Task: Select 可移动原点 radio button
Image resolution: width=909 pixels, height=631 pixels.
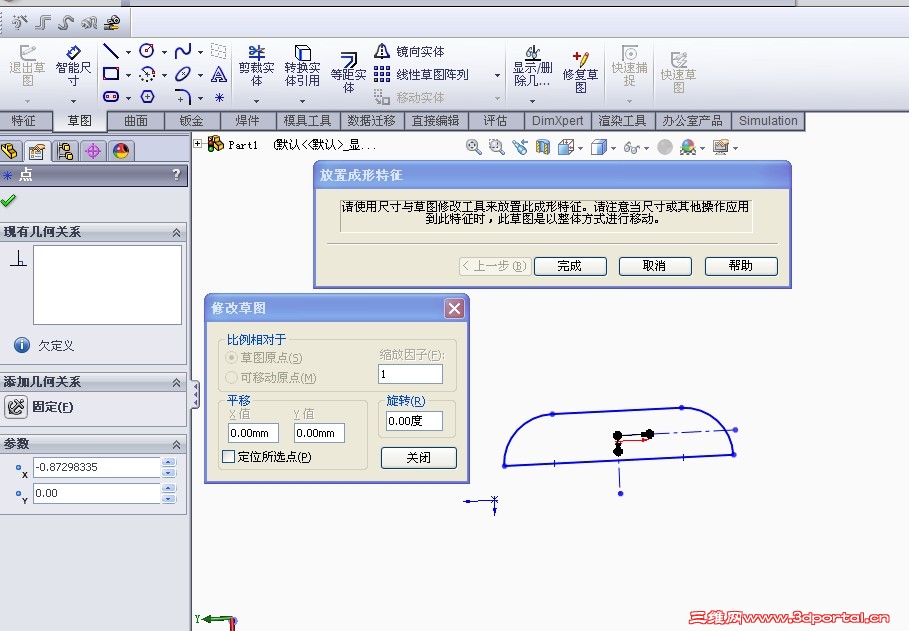Action: click(231, 378)
